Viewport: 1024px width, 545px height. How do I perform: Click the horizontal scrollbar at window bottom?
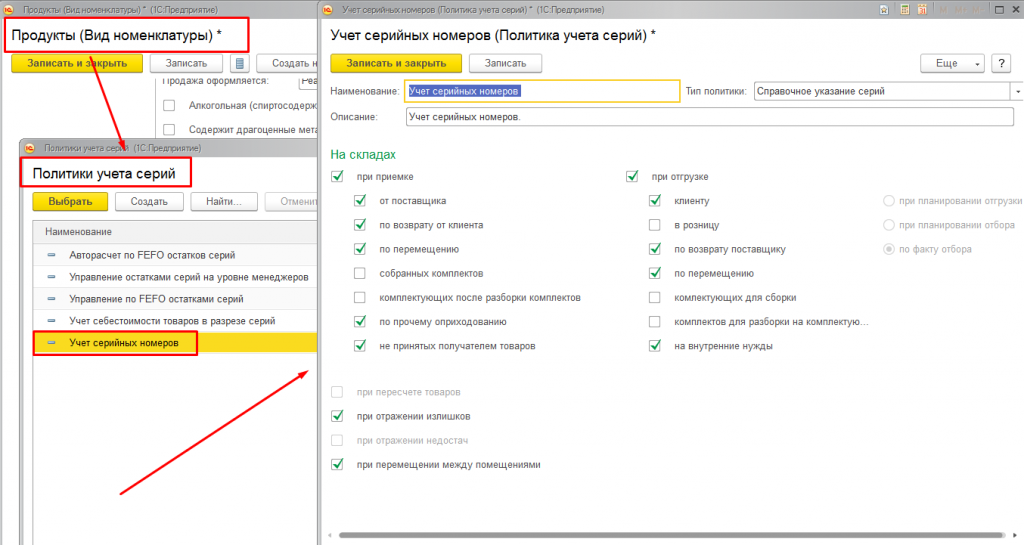coord(671,535)
